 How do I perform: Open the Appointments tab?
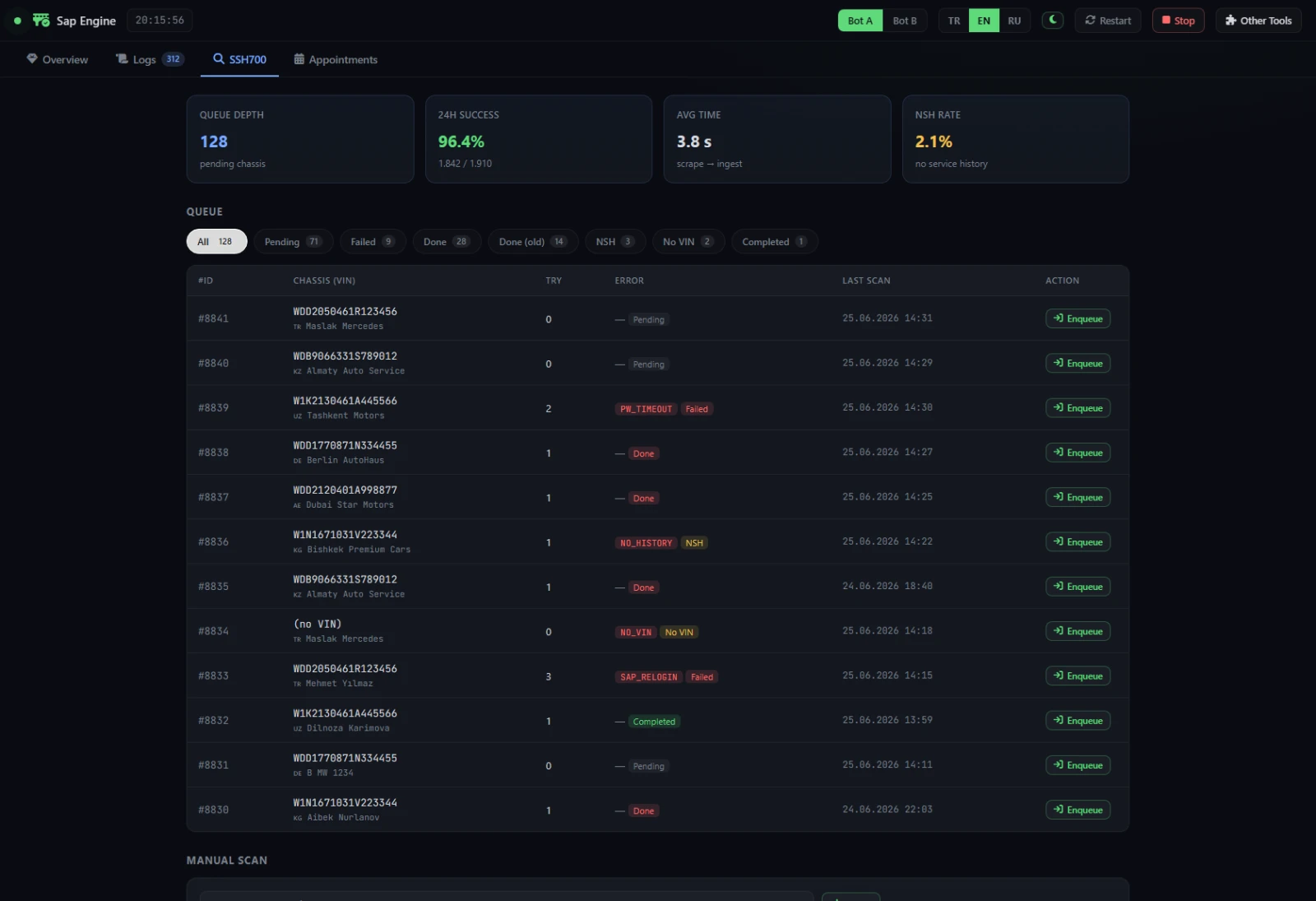pos(336,59)
